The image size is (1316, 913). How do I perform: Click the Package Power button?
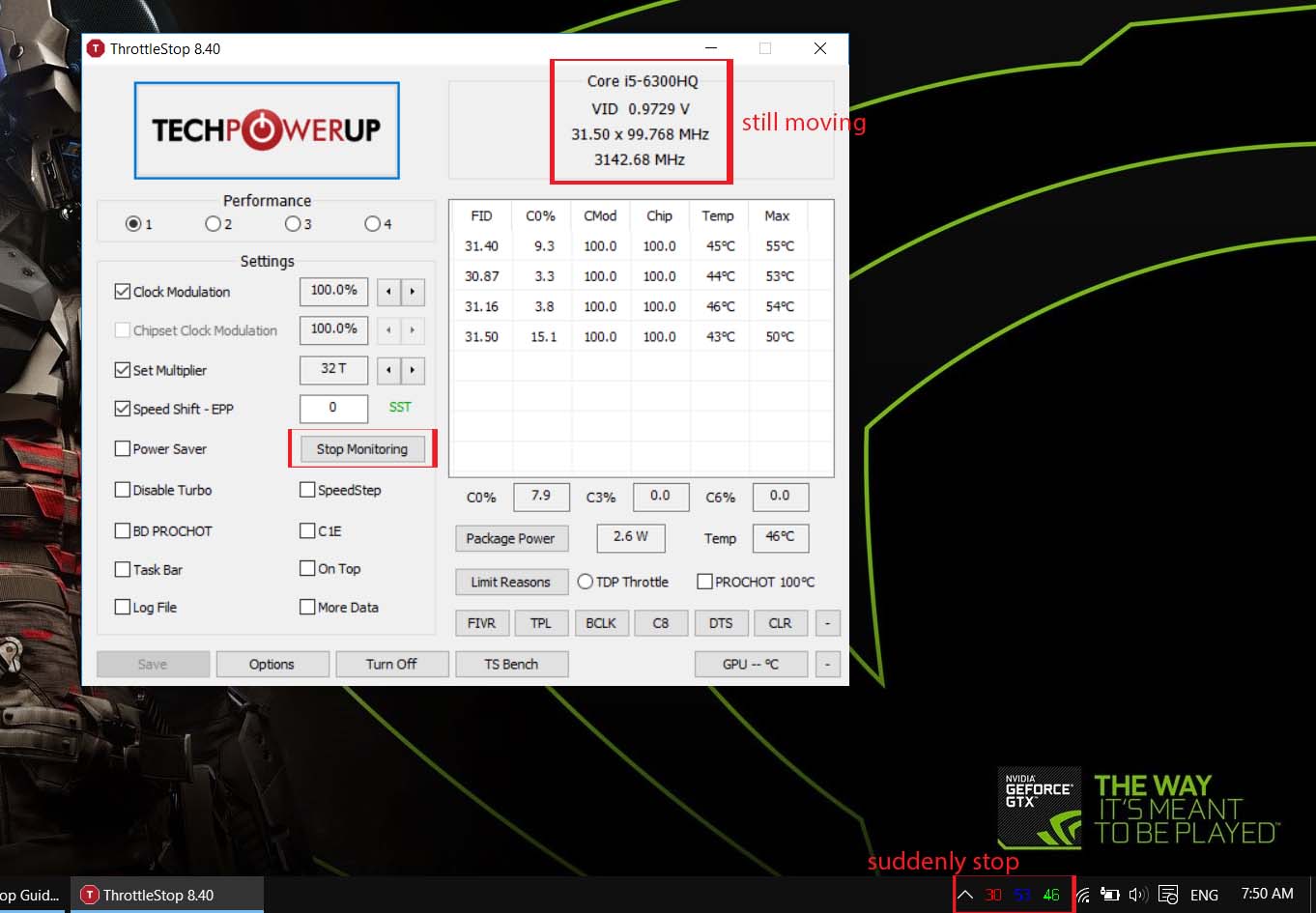pyautogui.click(x=511, y=538)
